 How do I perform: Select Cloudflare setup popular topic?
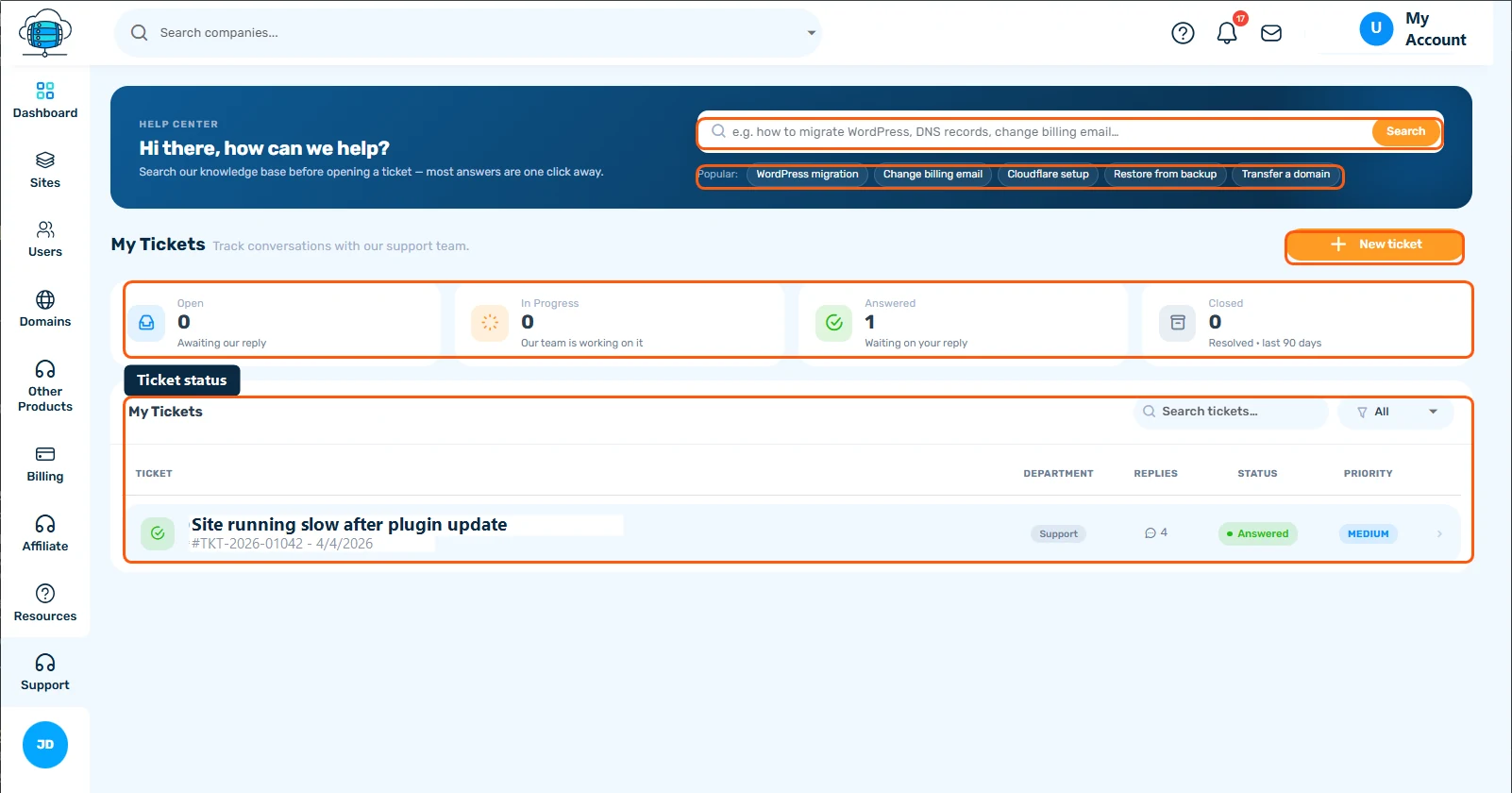[x=1048, y=175]
